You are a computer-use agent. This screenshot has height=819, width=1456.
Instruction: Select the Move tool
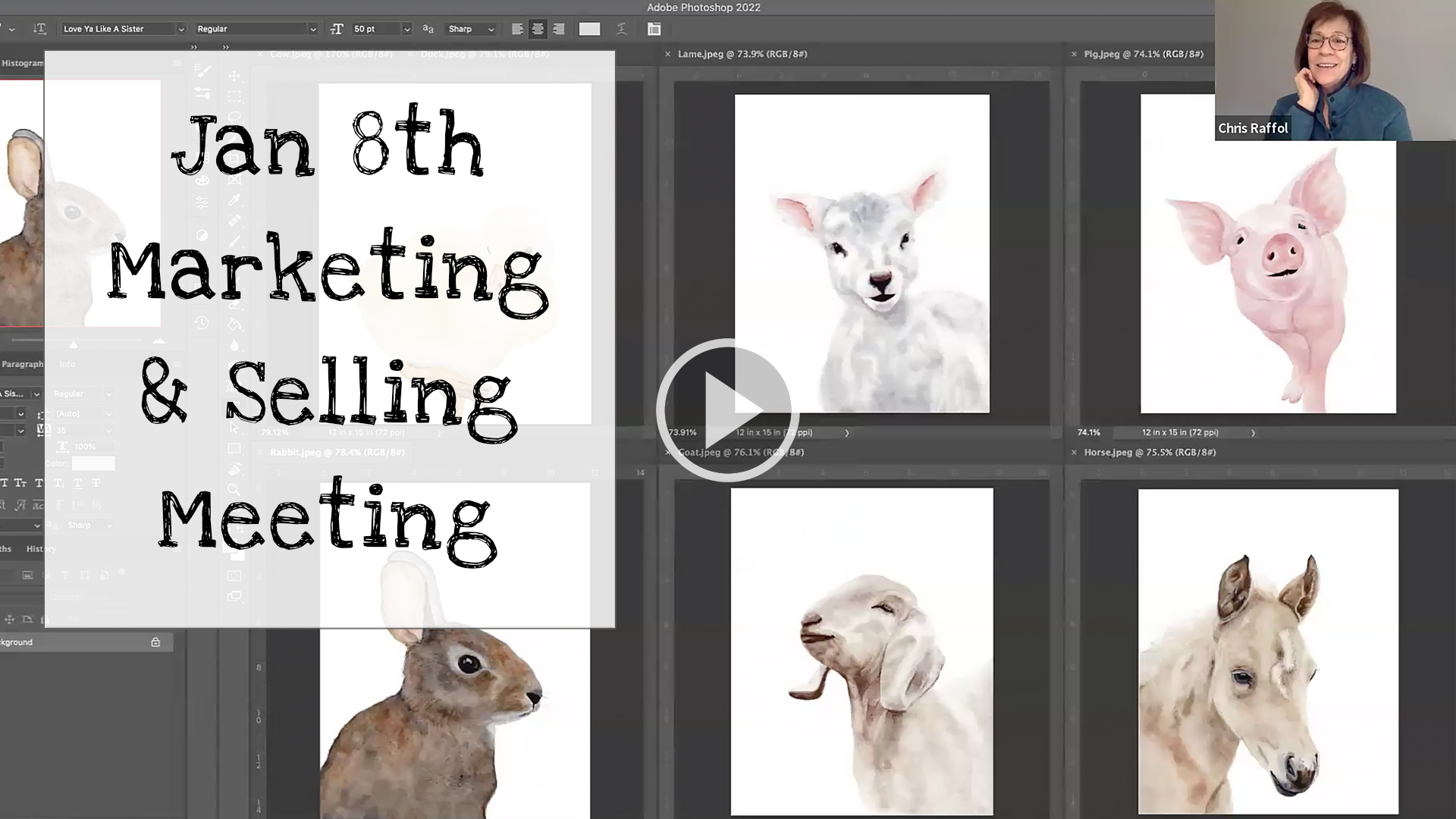point(234,76)
